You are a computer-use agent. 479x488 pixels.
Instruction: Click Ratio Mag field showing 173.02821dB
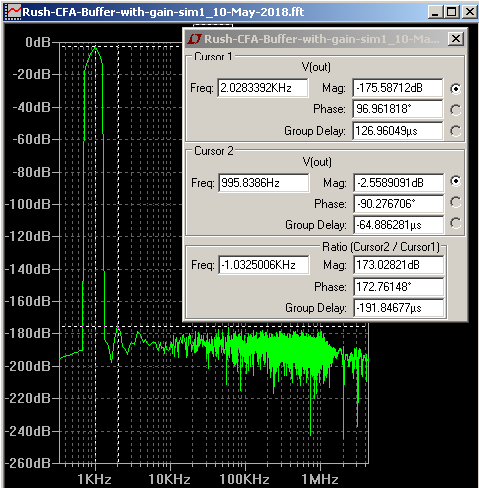point(399,265)
